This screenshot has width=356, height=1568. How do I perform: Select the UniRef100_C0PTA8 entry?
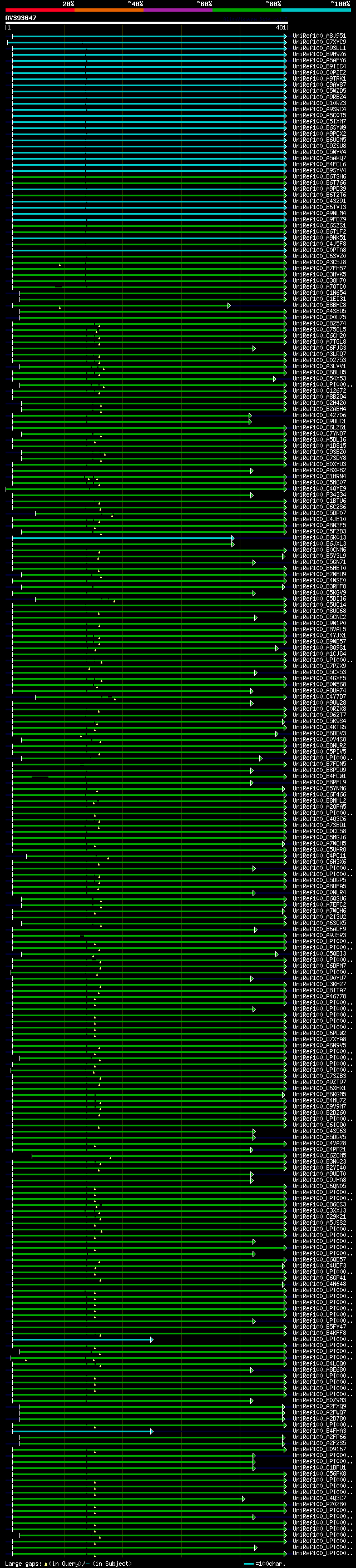coord(319,250)
